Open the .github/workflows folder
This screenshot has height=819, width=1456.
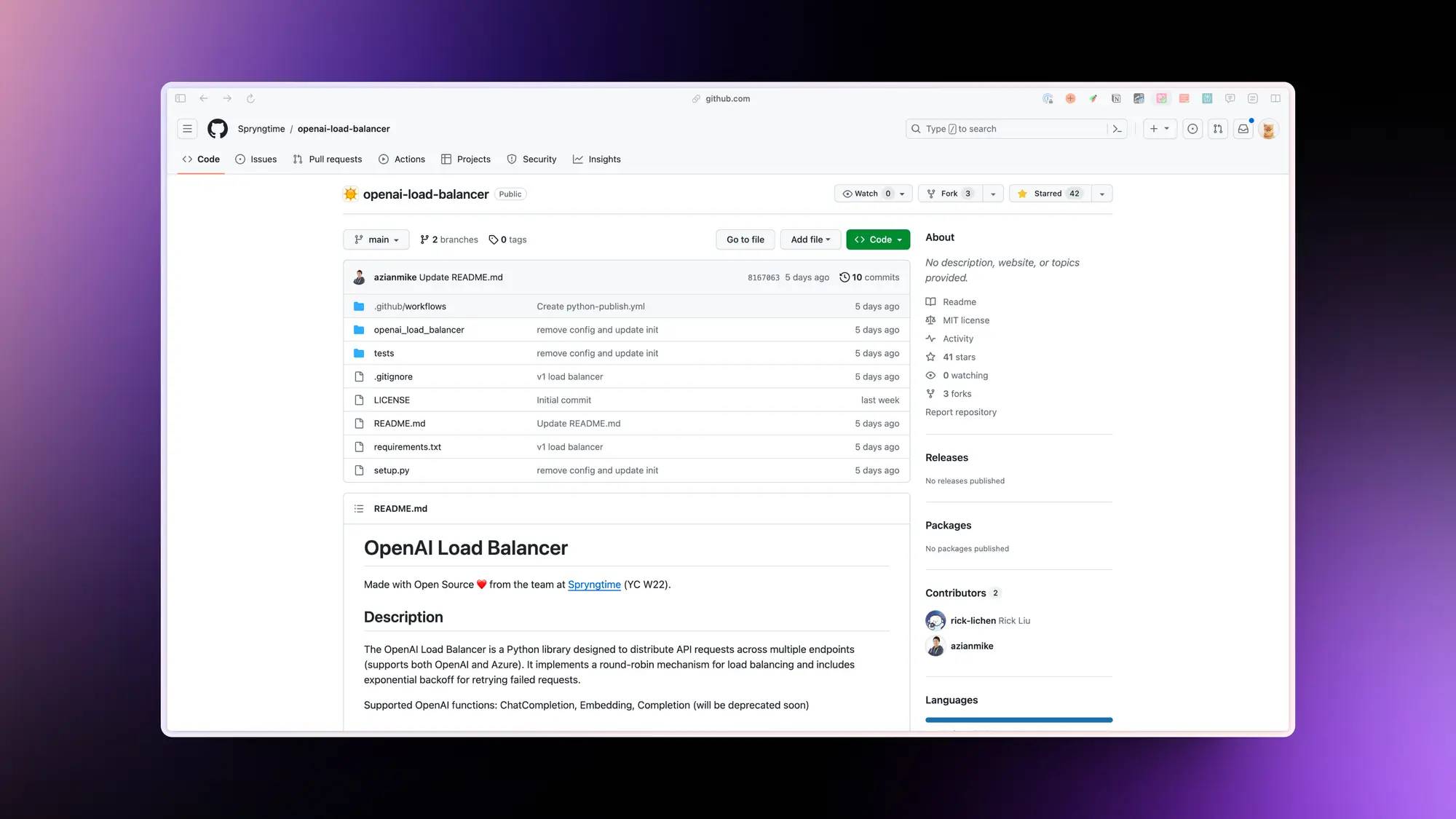click(x=410, y=306)
